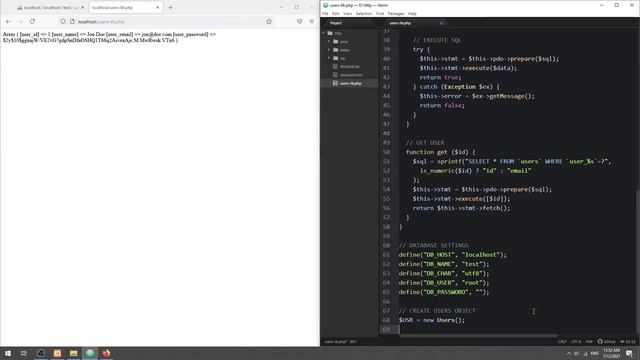Switch to Atom via taskbar icon
Image resolution: width=640 pixels, height=360 pixels.
pos(90,353)
